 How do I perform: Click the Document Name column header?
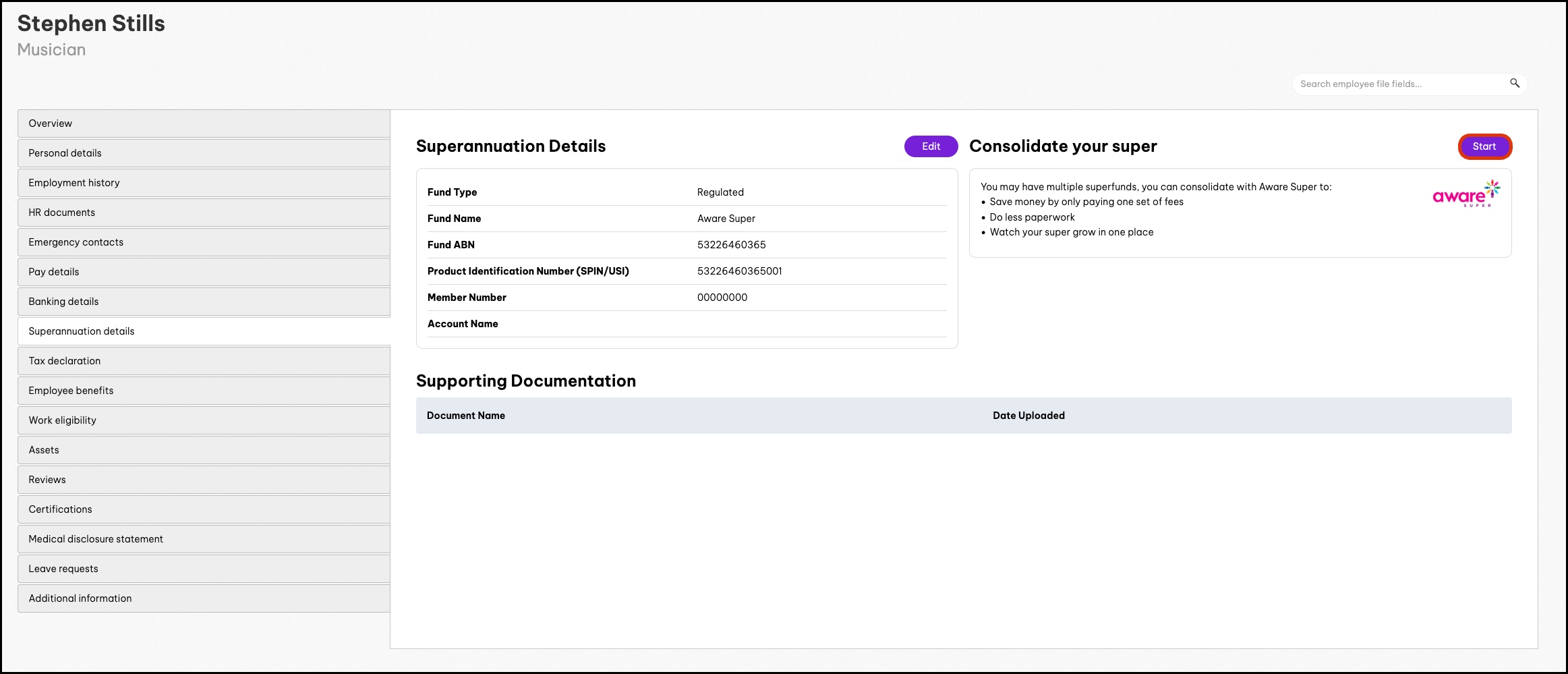point(466,416)
